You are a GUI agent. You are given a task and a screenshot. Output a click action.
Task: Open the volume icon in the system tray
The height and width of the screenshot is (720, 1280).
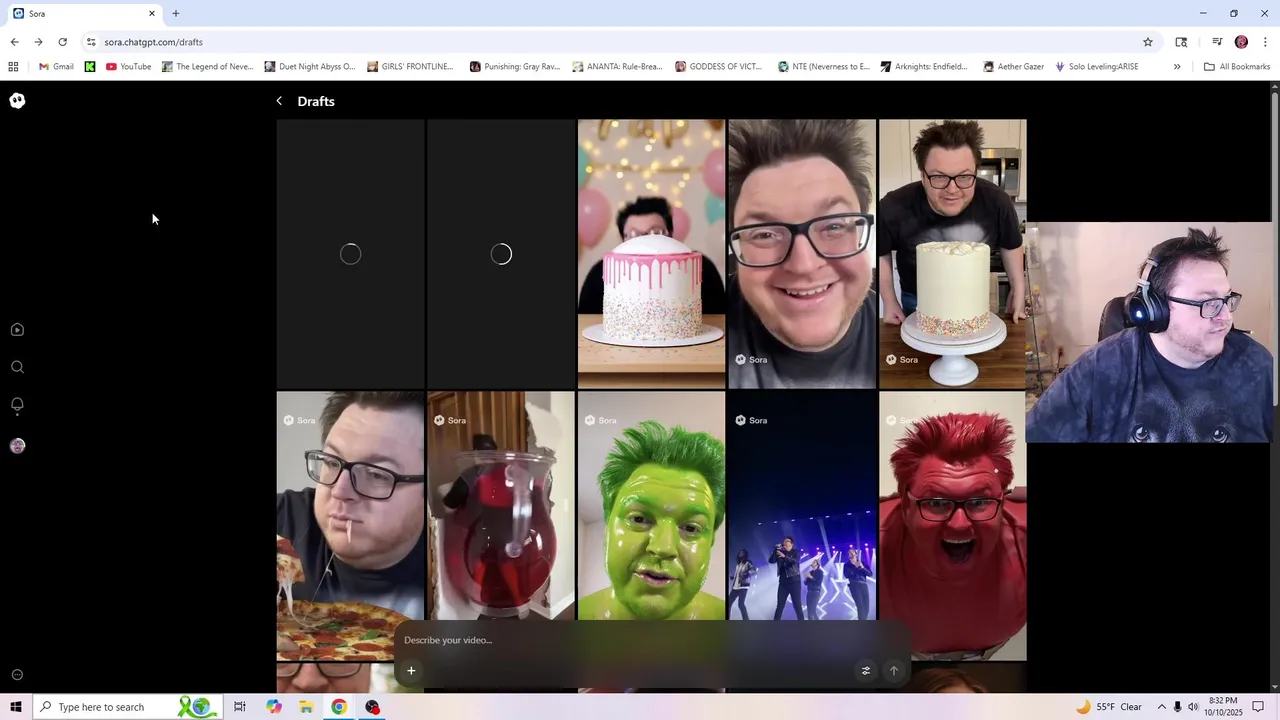point(1193,707)
